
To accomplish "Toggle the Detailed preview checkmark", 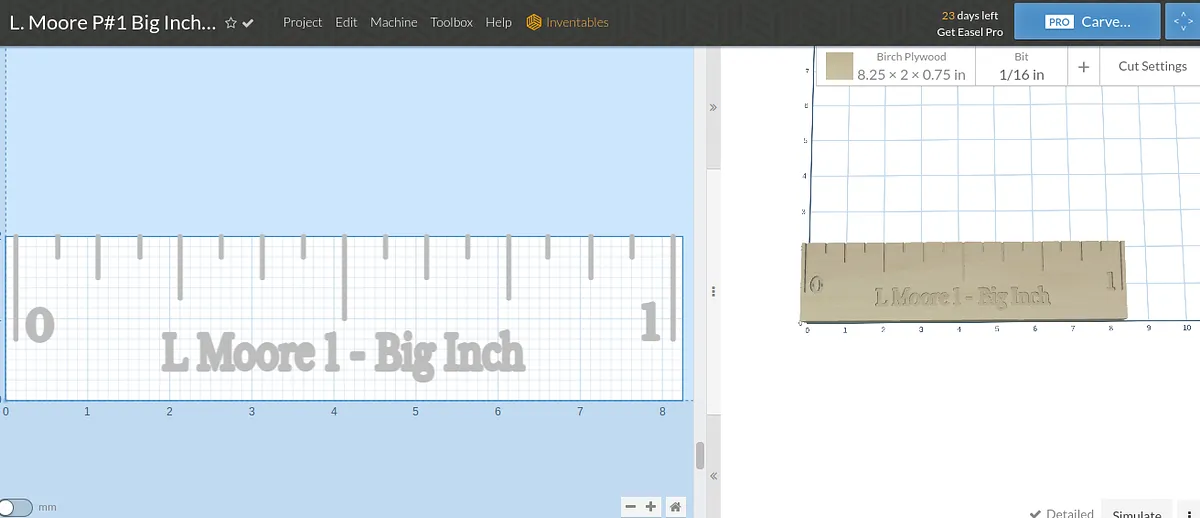I will click(x=1035, y=513).
